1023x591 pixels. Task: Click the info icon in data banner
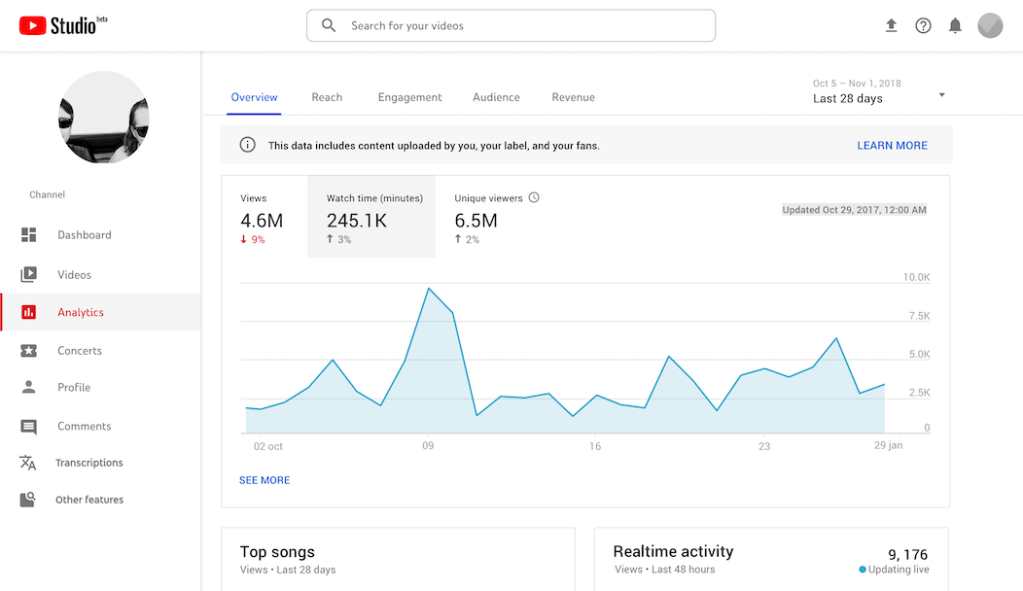pos(247,145)
